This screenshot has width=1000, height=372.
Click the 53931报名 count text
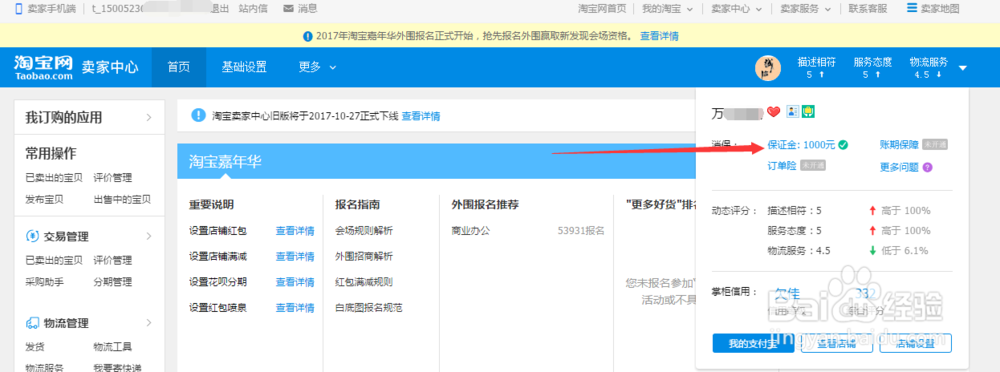pos(581,231)
